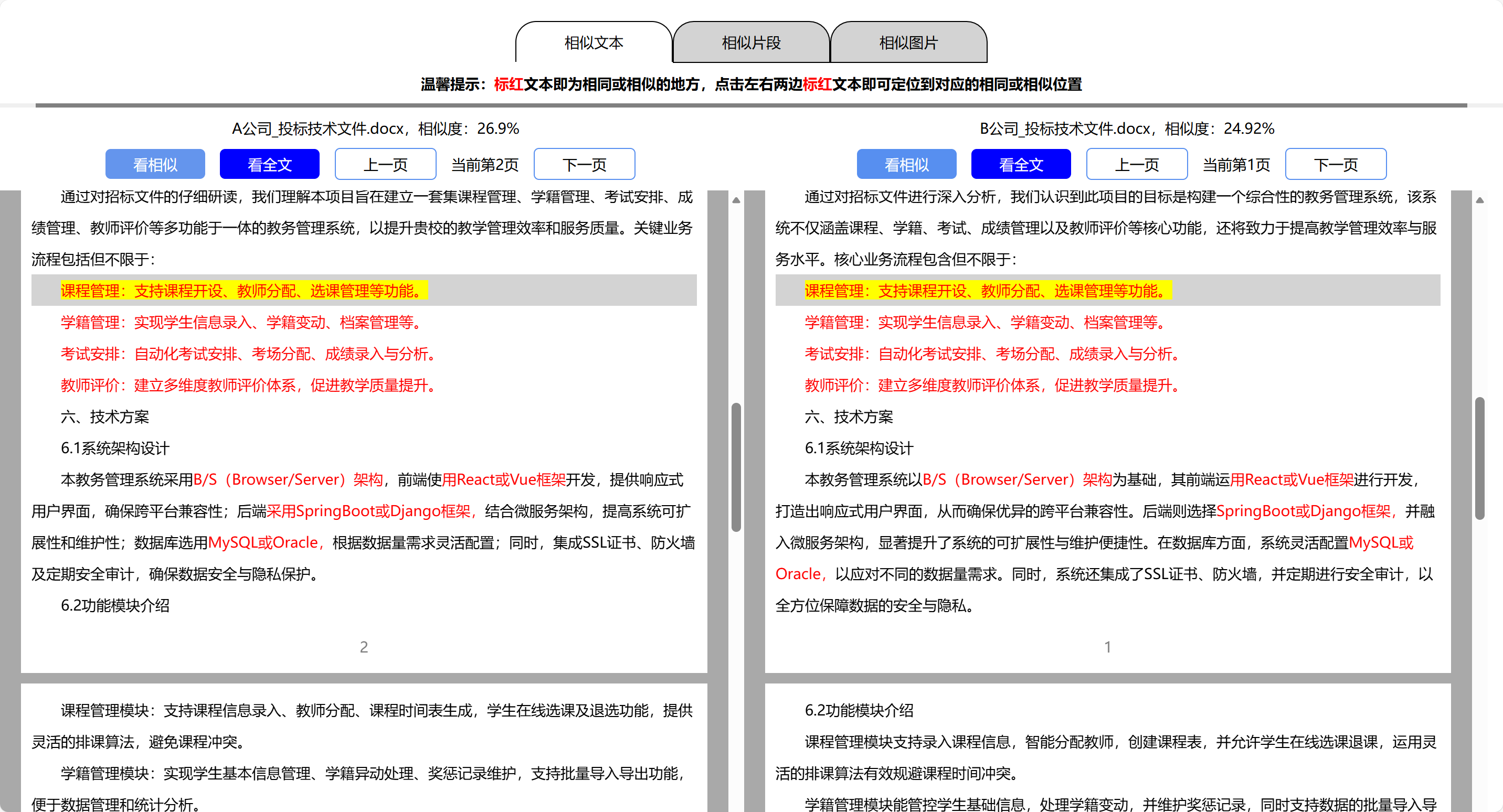Go to previous page of B公司 document
1503x812 pixels.
tap(1137, 165)
